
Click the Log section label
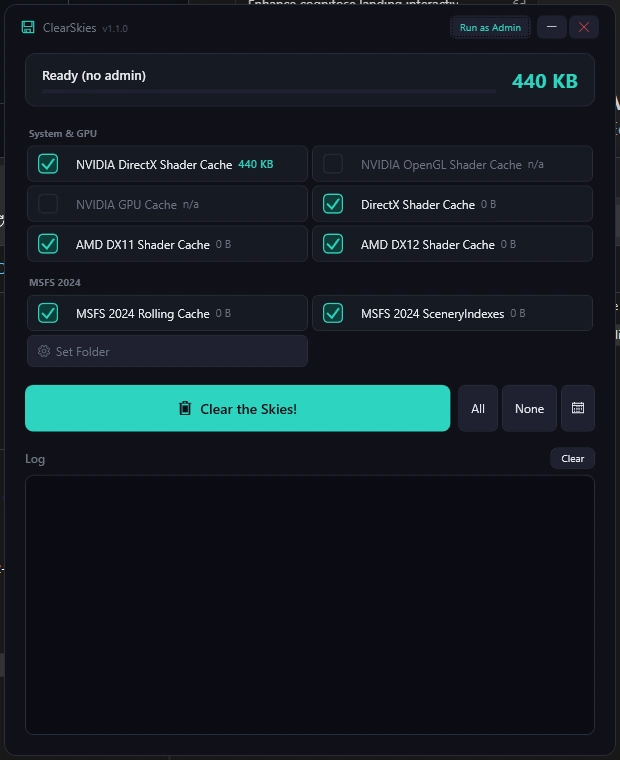(35, 459)
